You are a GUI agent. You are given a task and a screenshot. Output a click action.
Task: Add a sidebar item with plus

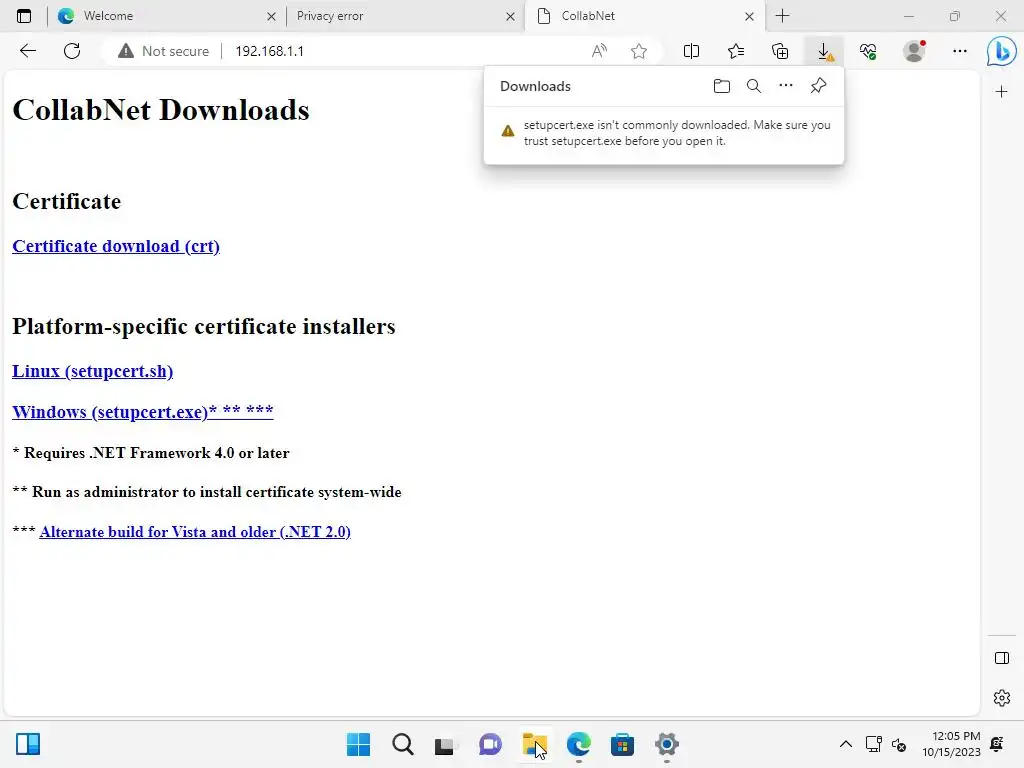(1001, 92)
